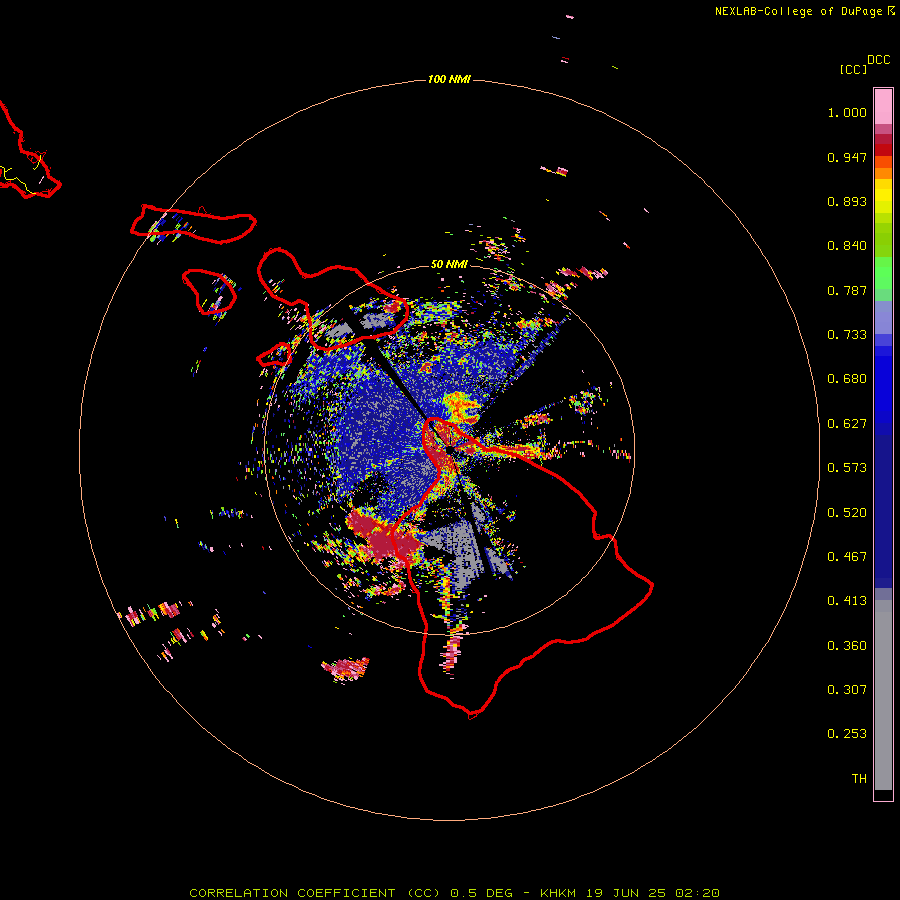Click the KHKM 19 JUN 25 02:20 timestamp

pyautogui.click(x=630, y=893)
